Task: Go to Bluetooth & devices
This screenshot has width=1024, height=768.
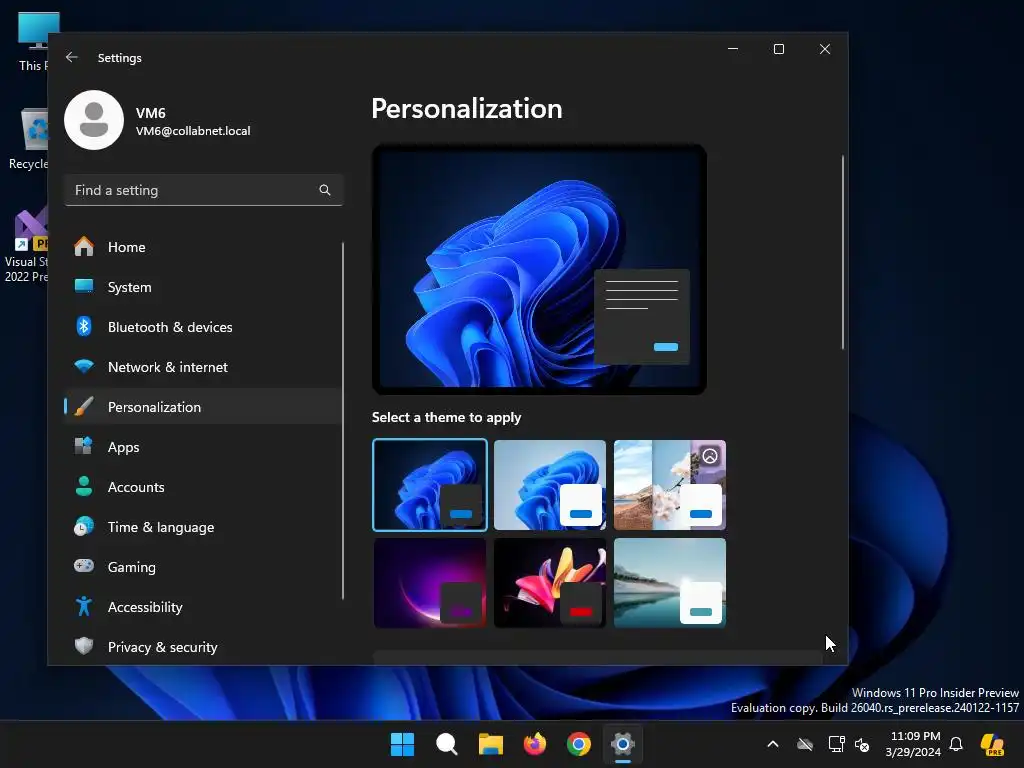Action: tap(203, 327)
